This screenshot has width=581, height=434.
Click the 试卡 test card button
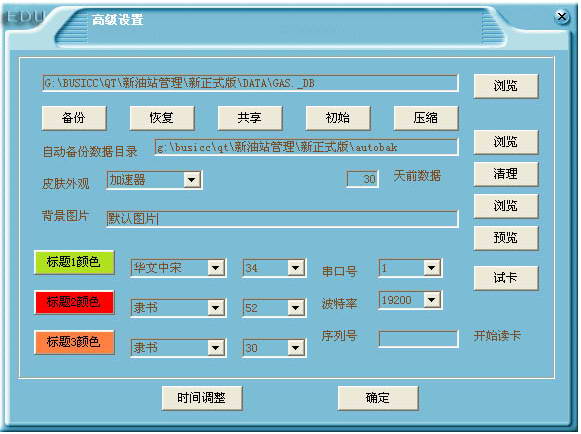(x=506, y=278)
